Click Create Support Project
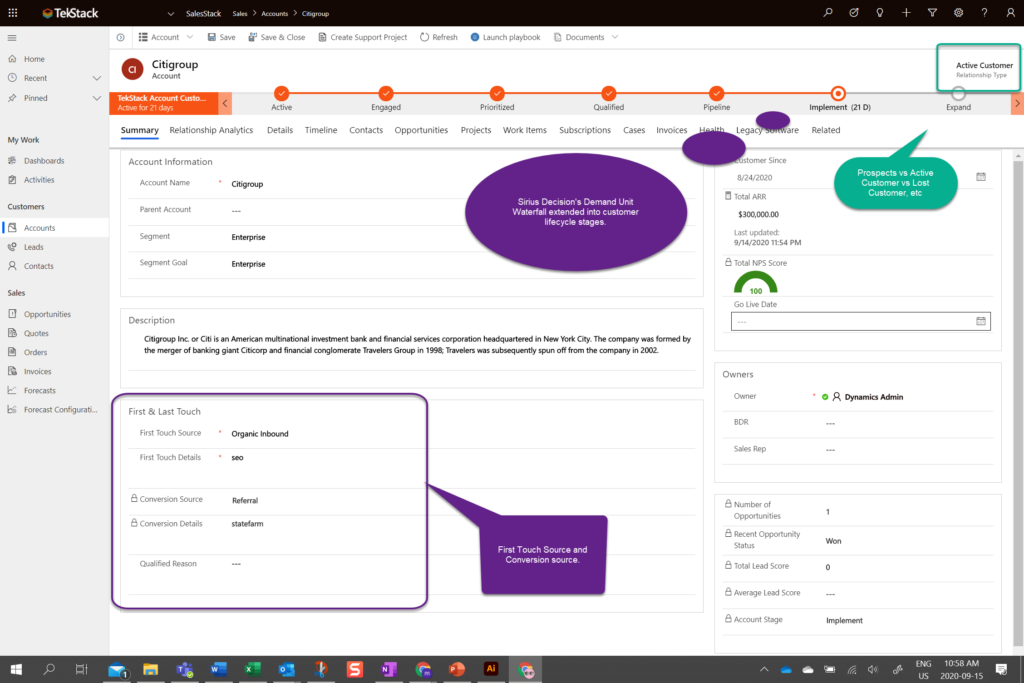The image size is (1024, 683). coord(362,37)
